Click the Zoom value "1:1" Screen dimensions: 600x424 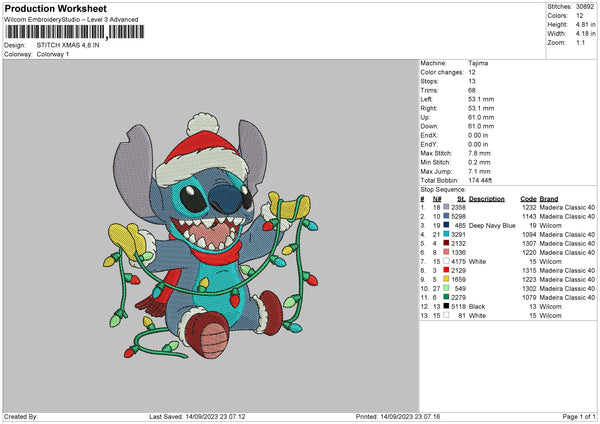click(580, 42)
